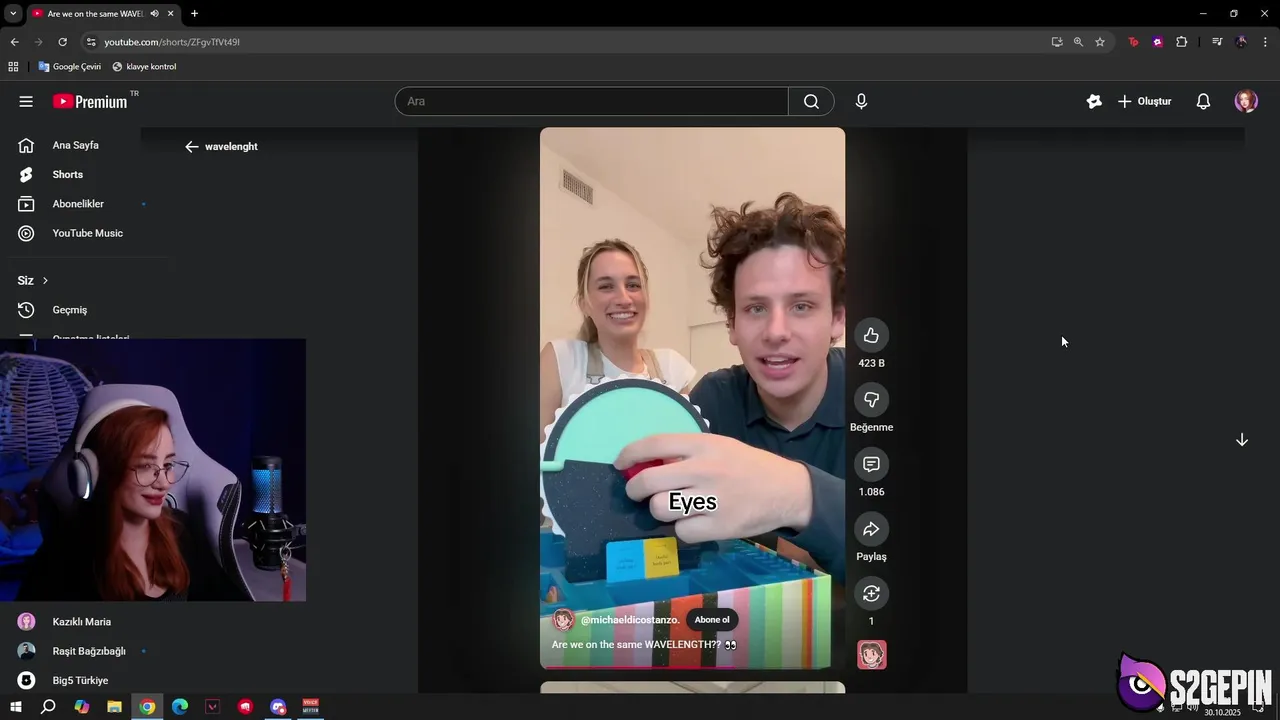Open the sound thumbnail below remix
Screen dimensions: 1280x720
click(x=872, y=655)
